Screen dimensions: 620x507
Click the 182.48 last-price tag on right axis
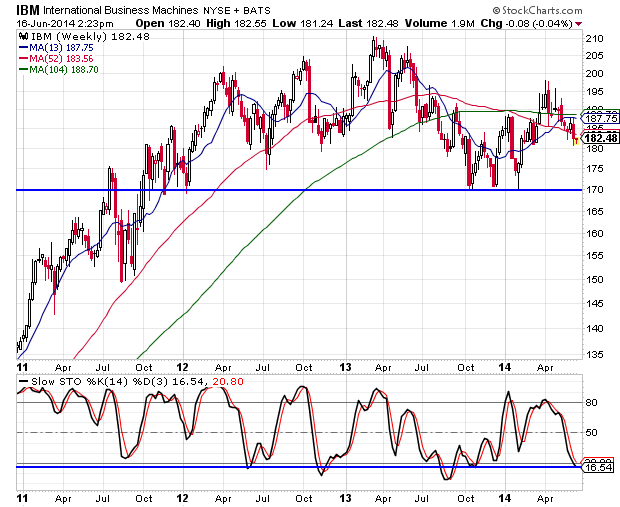[601, 138]
